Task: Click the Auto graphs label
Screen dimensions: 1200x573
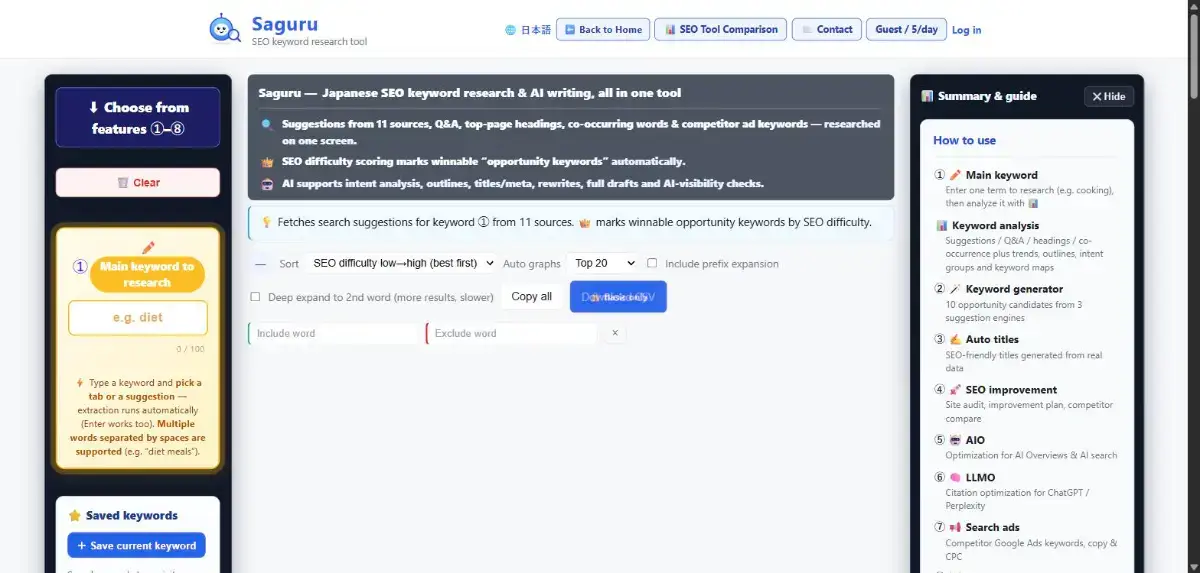Action: (531, 264)
